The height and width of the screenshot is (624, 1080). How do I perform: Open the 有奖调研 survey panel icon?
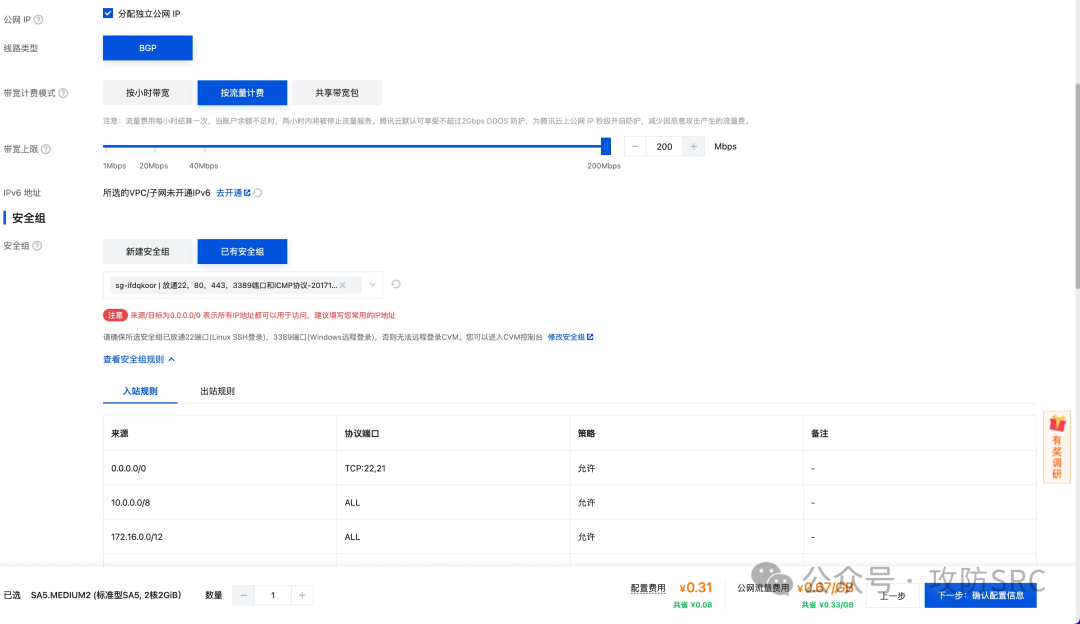[x=1056, y=445]
